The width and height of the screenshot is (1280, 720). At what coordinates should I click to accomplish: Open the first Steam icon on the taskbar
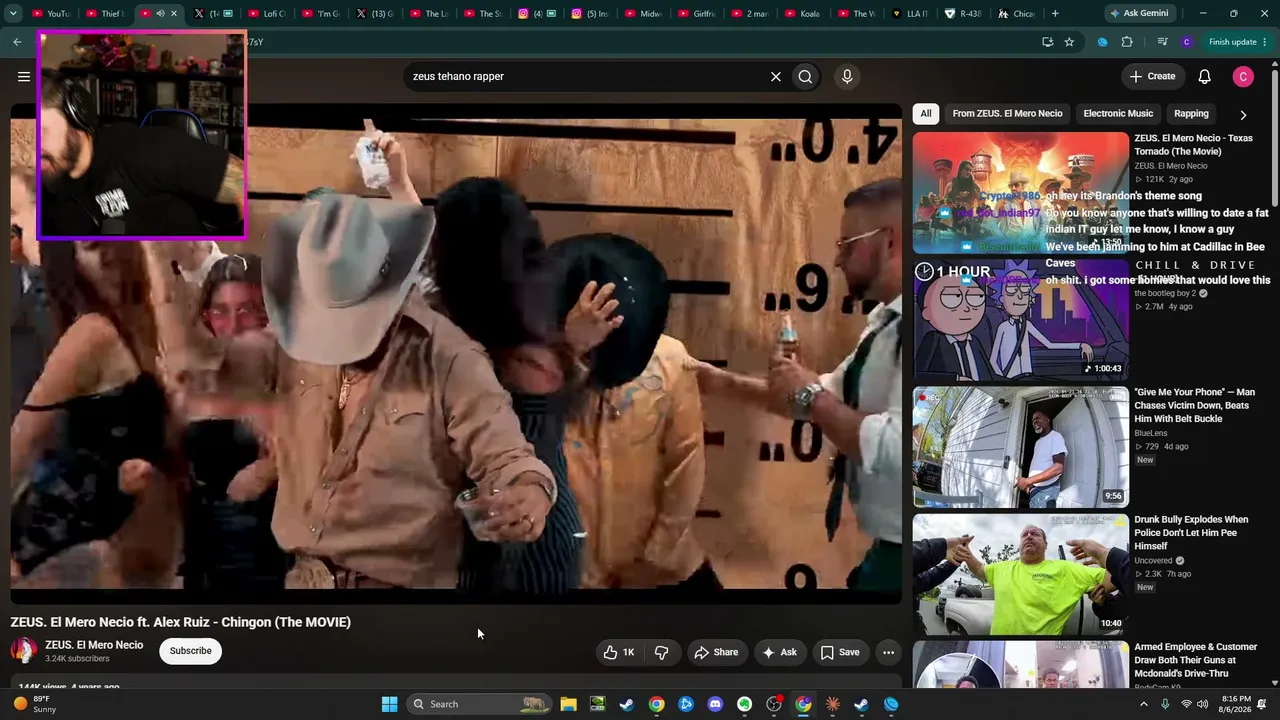click(626, 704)
